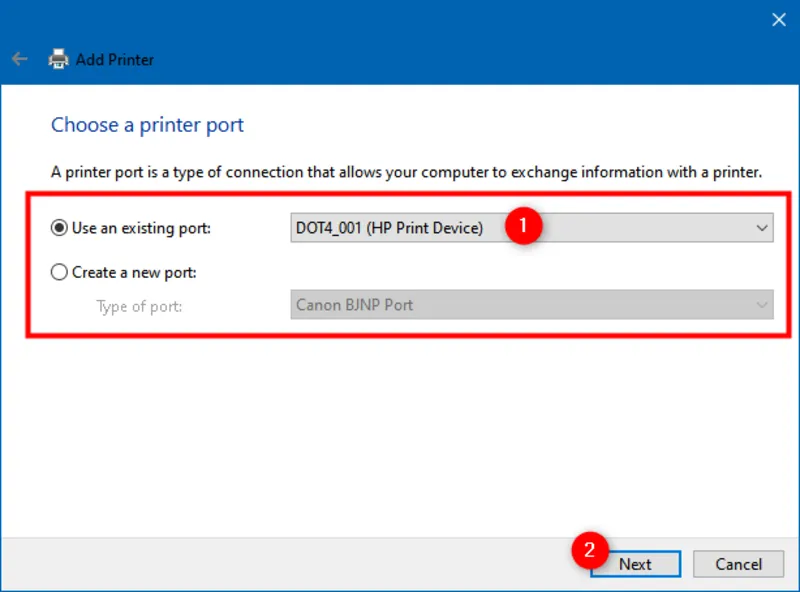This screenshot has width=800, height=592.
Task: Click the Add Printer printer icon
Action: [58, 59]
